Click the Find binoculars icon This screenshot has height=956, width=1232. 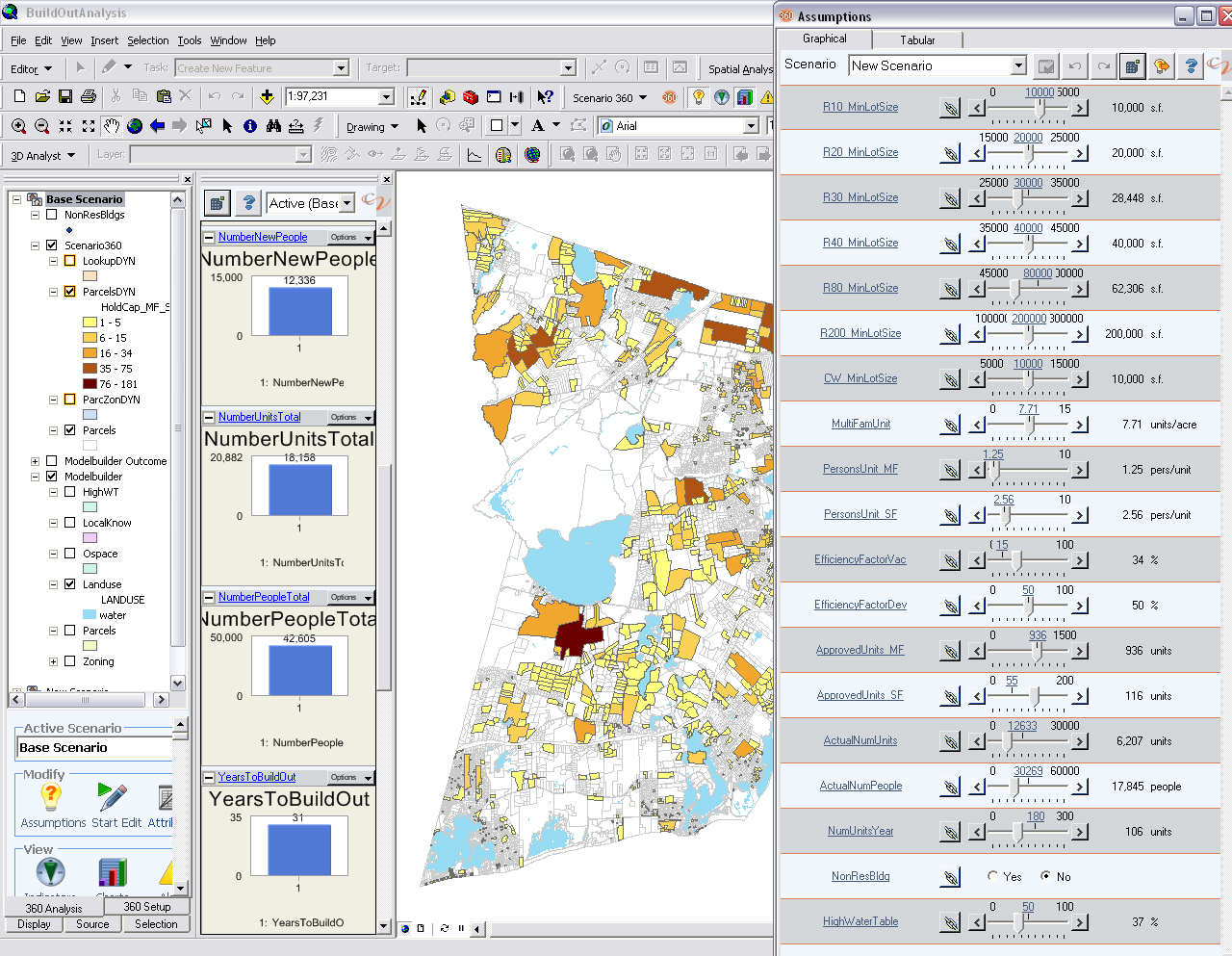[x=273, y=126]
